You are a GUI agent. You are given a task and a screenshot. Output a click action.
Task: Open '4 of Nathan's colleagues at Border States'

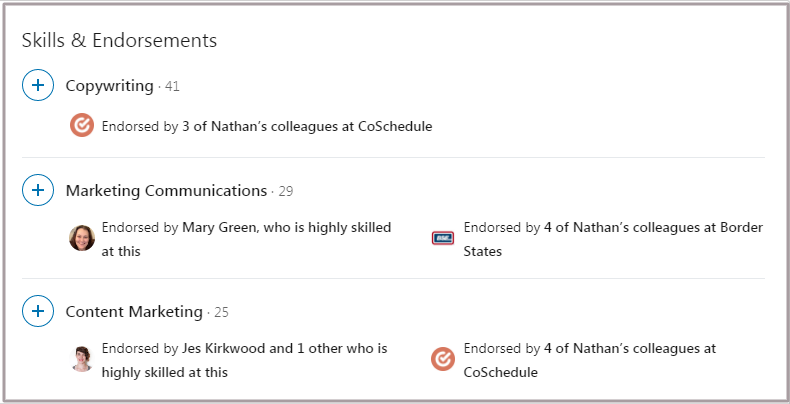(x=613, y=239)
